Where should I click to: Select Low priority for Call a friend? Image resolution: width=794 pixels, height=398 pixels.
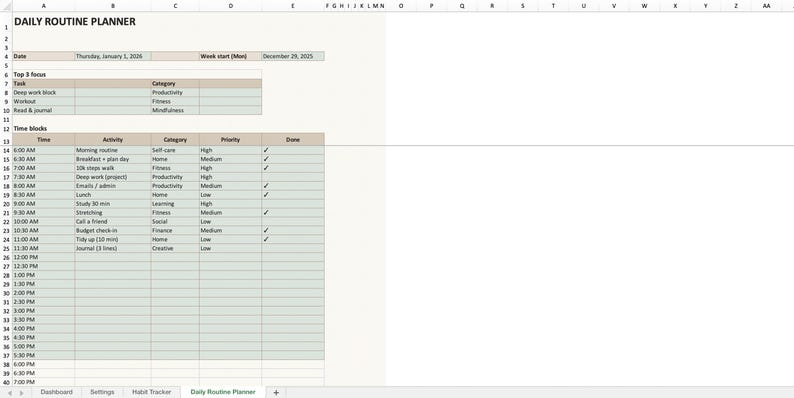click(x=230, y=222)
